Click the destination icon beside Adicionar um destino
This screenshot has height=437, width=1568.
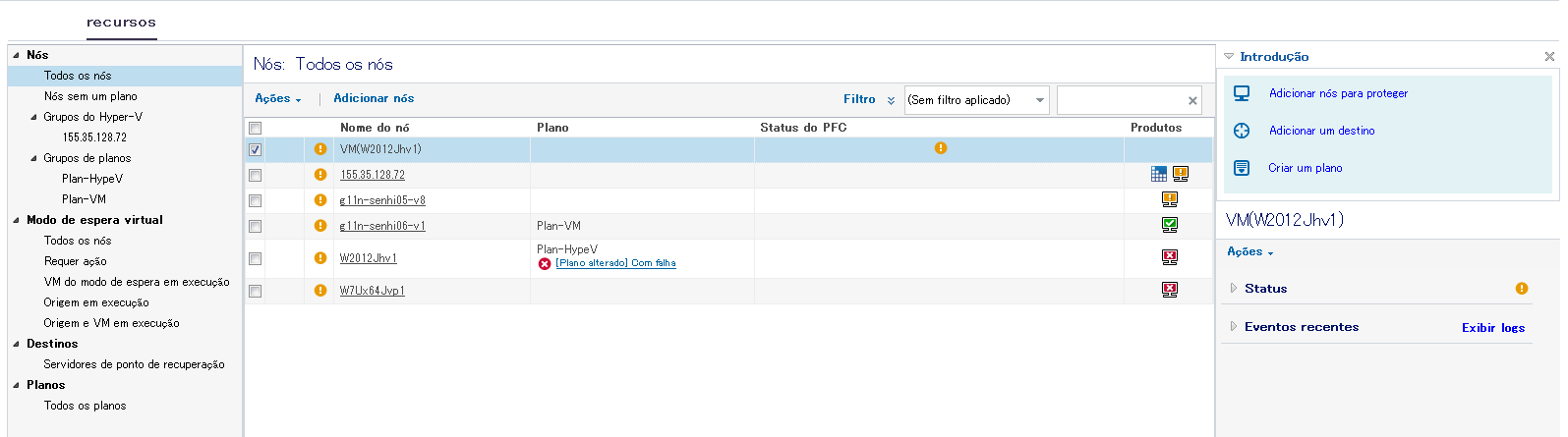pos(1242,131)
